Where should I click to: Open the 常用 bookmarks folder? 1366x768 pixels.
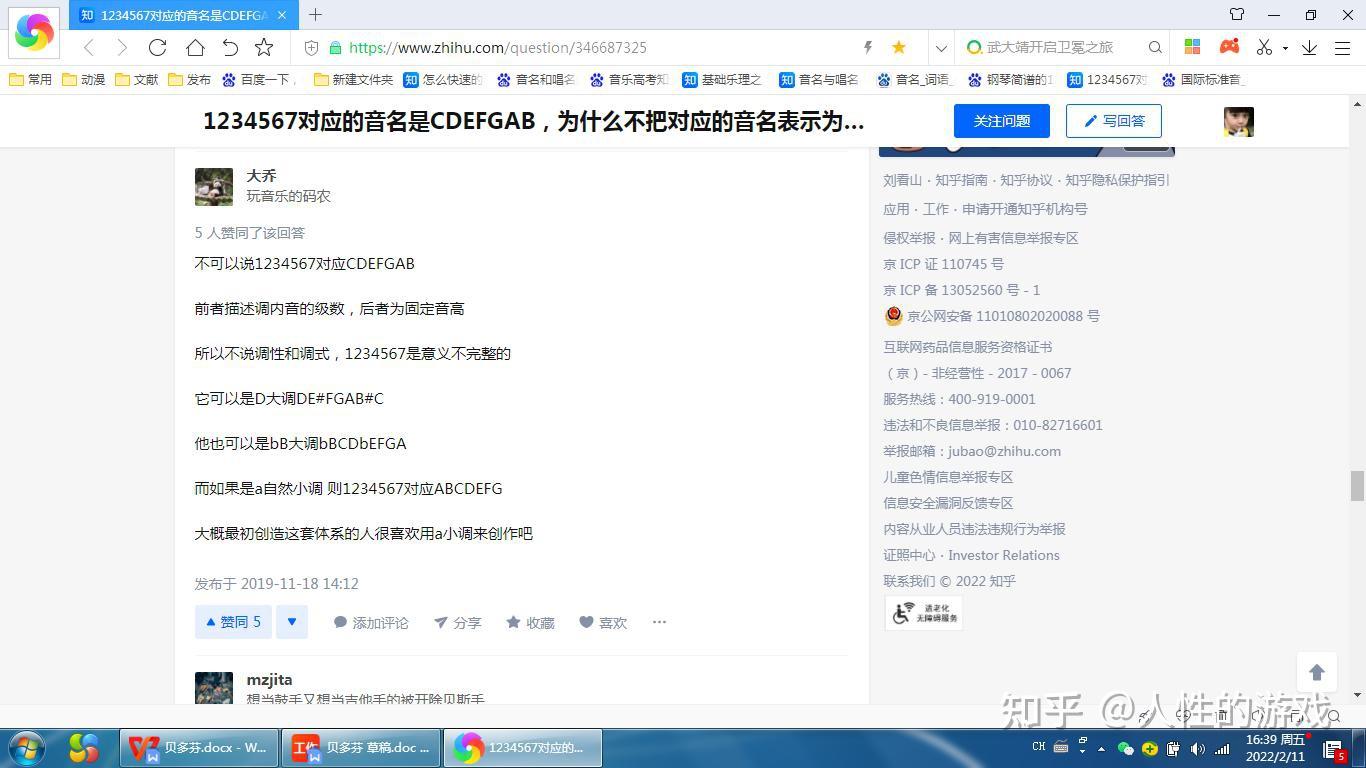point(30,79)
